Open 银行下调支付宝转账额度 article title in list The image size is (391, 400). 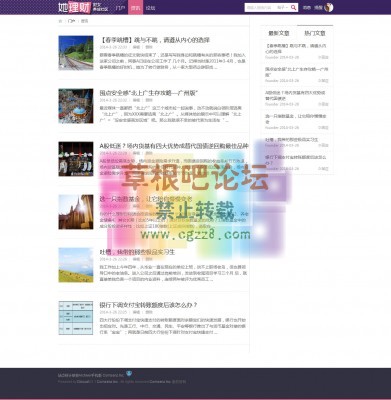pyautogui.click(x=149, y=305)
